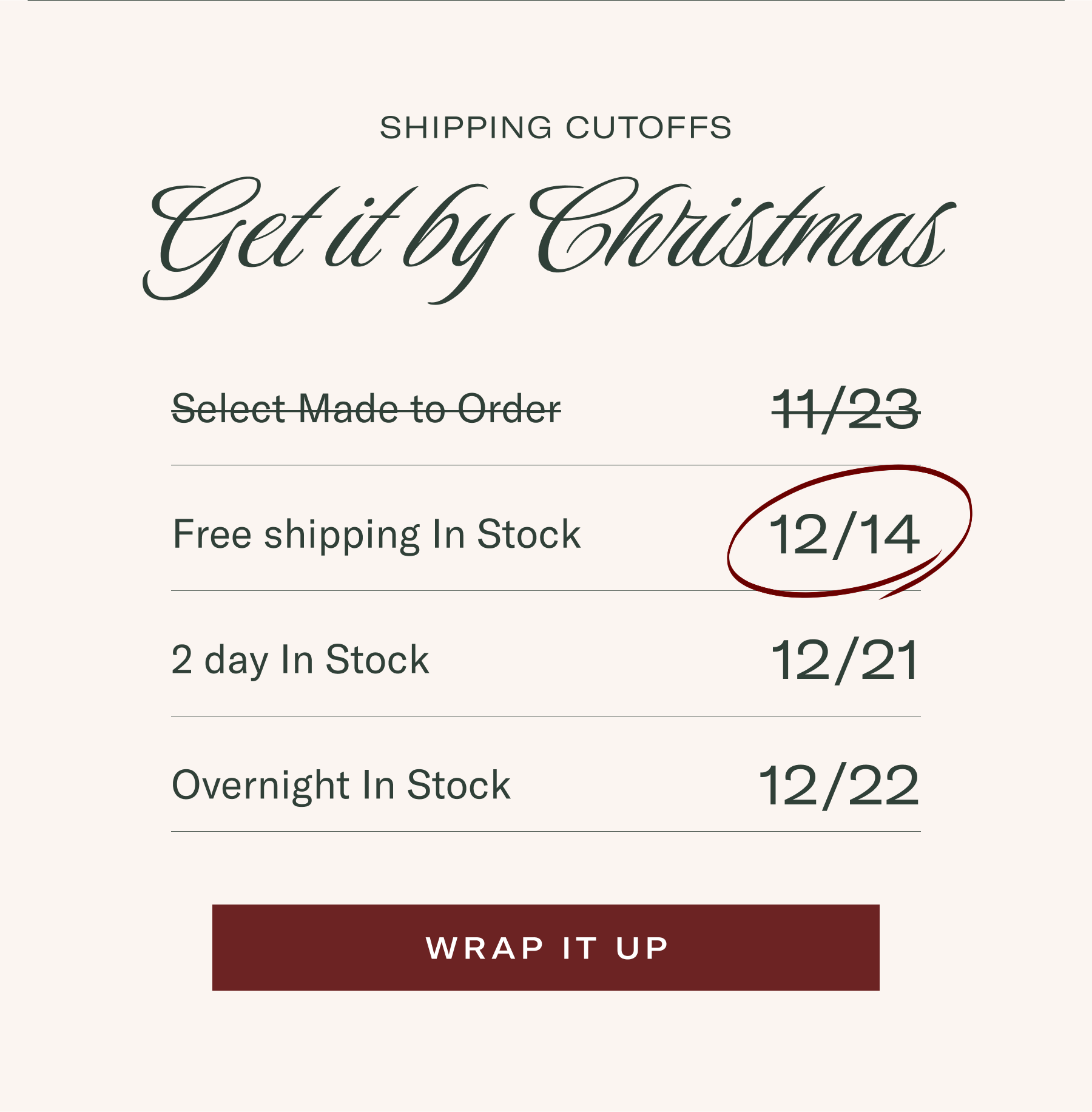The image size is (1092, 1112).
Task: Click the WRAP IT UP button
Action: tap(546, 947)
